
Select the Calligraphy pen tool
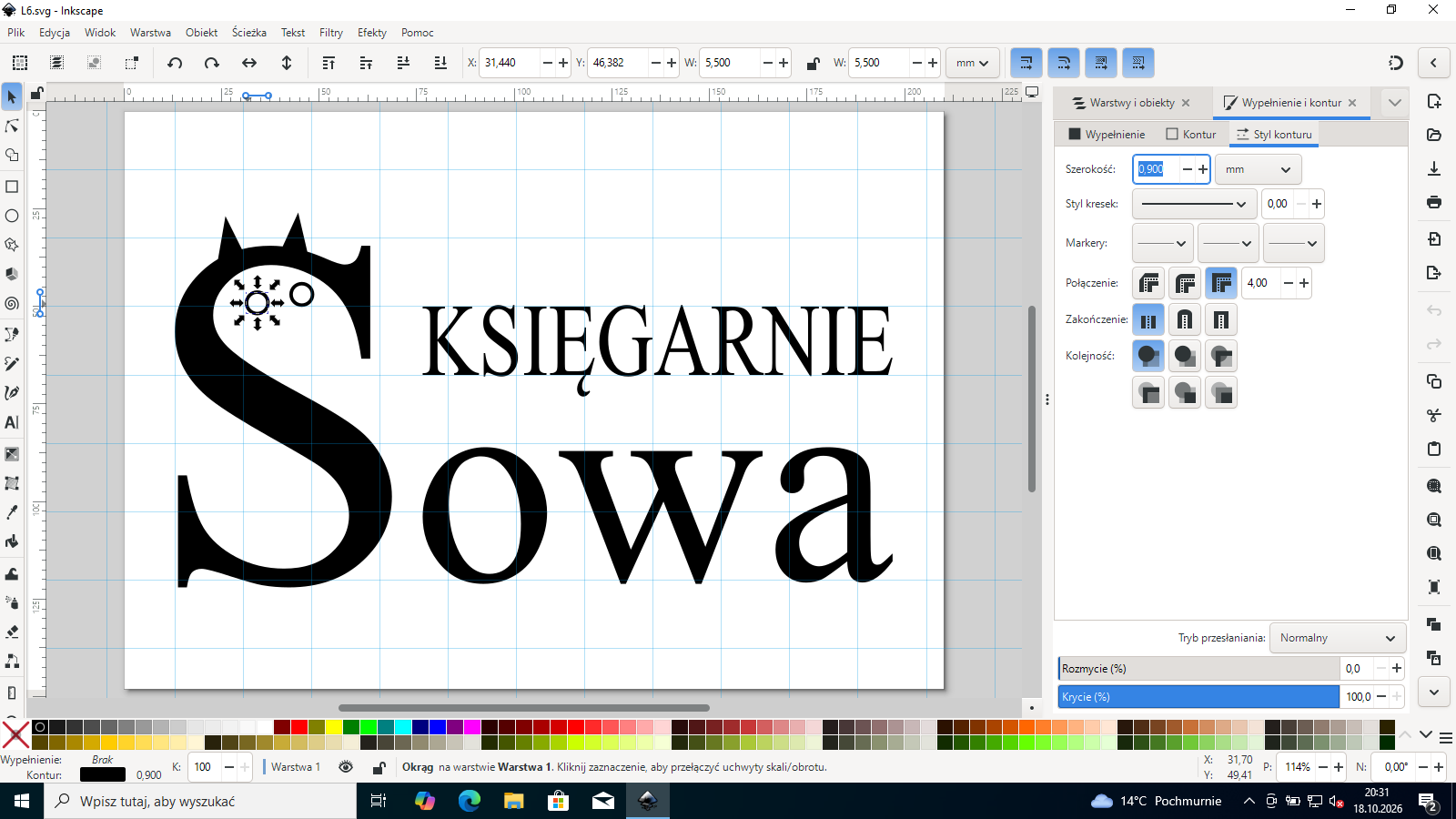pos(12,393)
